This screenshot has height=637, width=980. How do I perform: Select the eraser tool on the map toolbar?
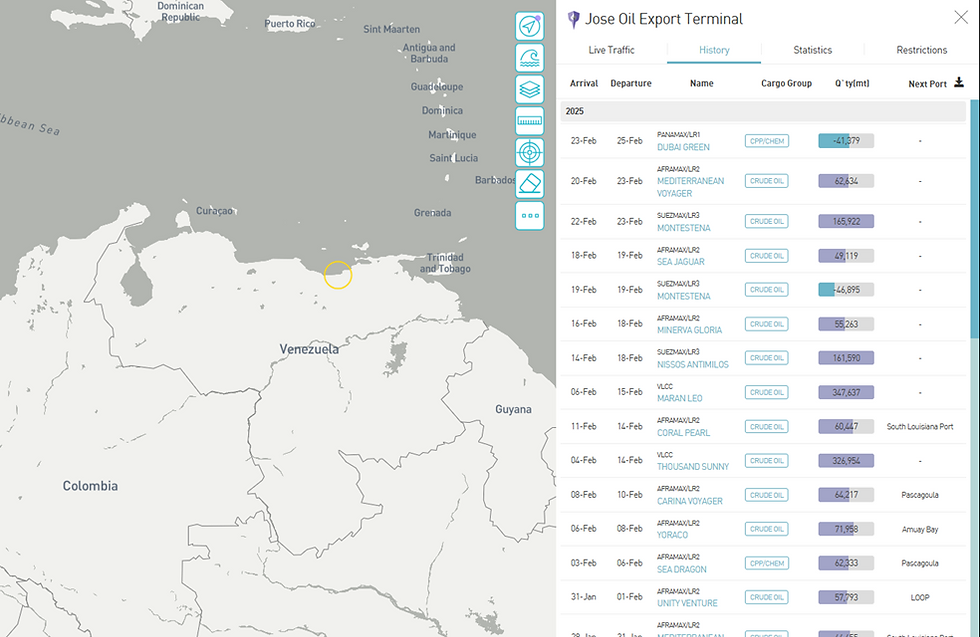pyautogui.click(x=529, y=183)
